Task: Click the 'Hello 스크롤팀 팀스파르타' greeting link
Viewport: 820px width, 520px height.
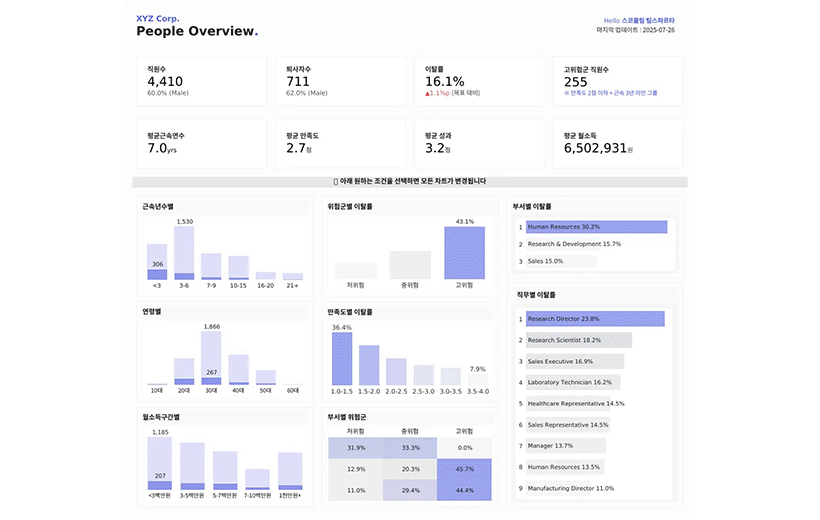Action: point(639,20)
